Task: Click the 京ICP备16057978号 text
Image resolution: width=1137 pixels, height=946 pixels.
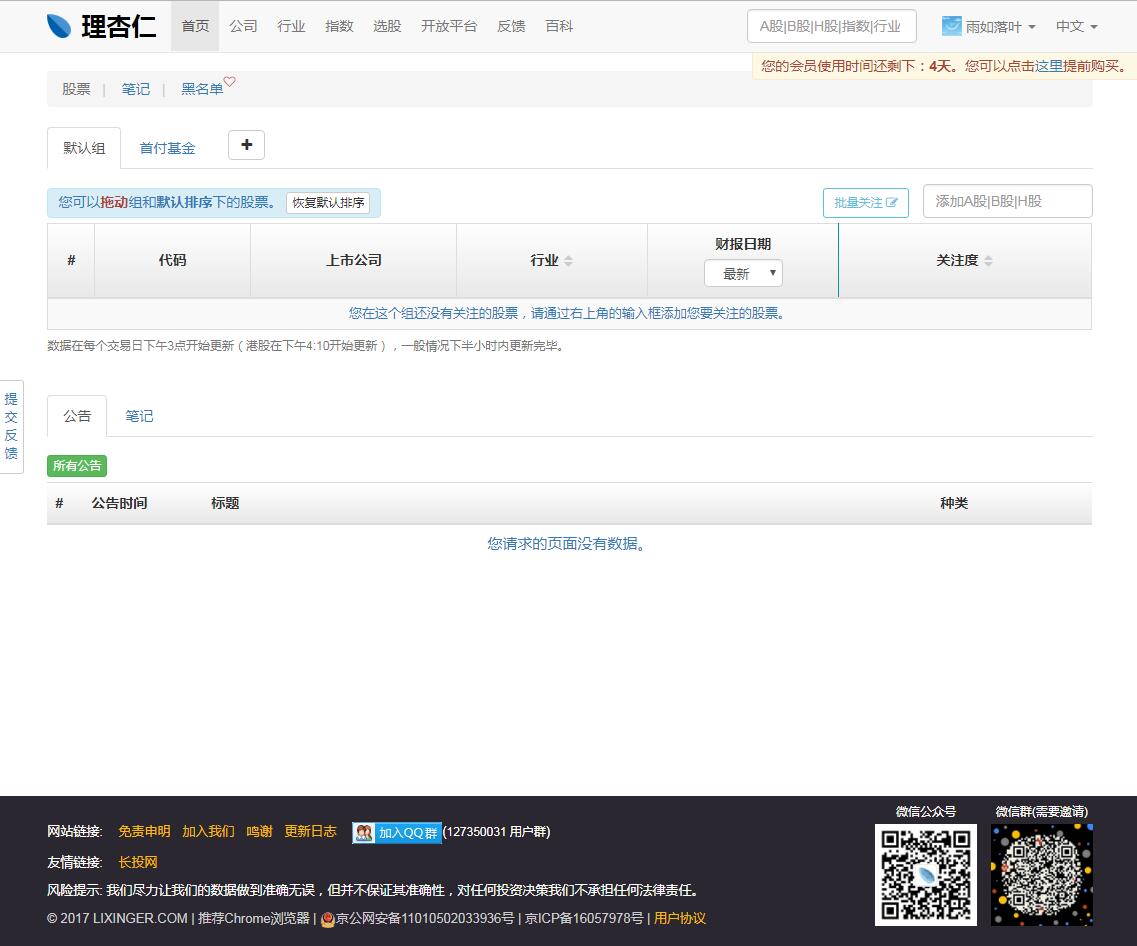Action: [584, 918]
